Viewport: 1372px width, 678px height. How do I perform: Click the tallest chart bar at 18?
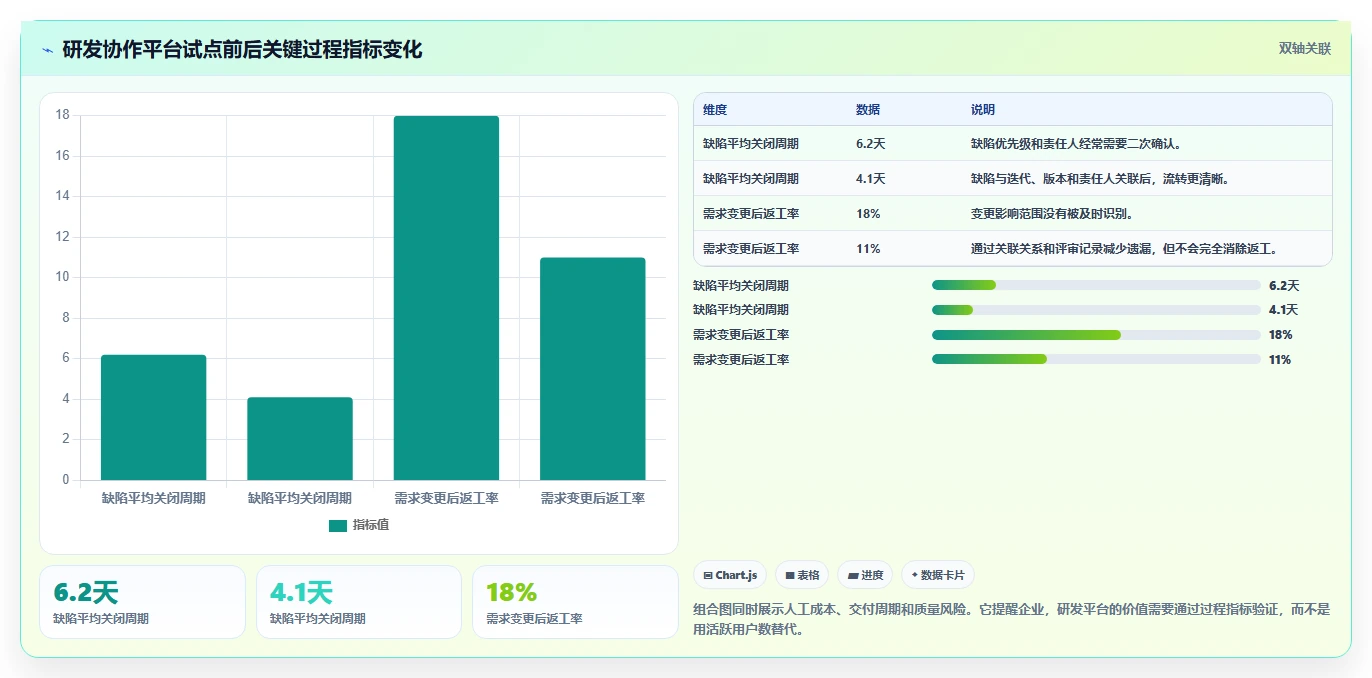[446, 298]
